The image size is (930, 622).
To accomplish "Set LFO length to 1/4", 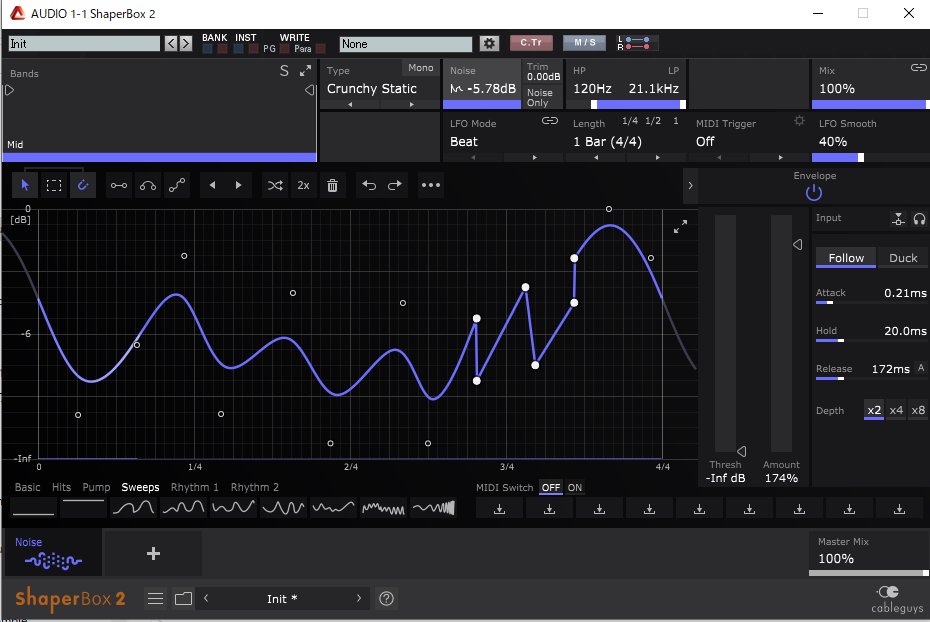I will click(x=630, y=121).
